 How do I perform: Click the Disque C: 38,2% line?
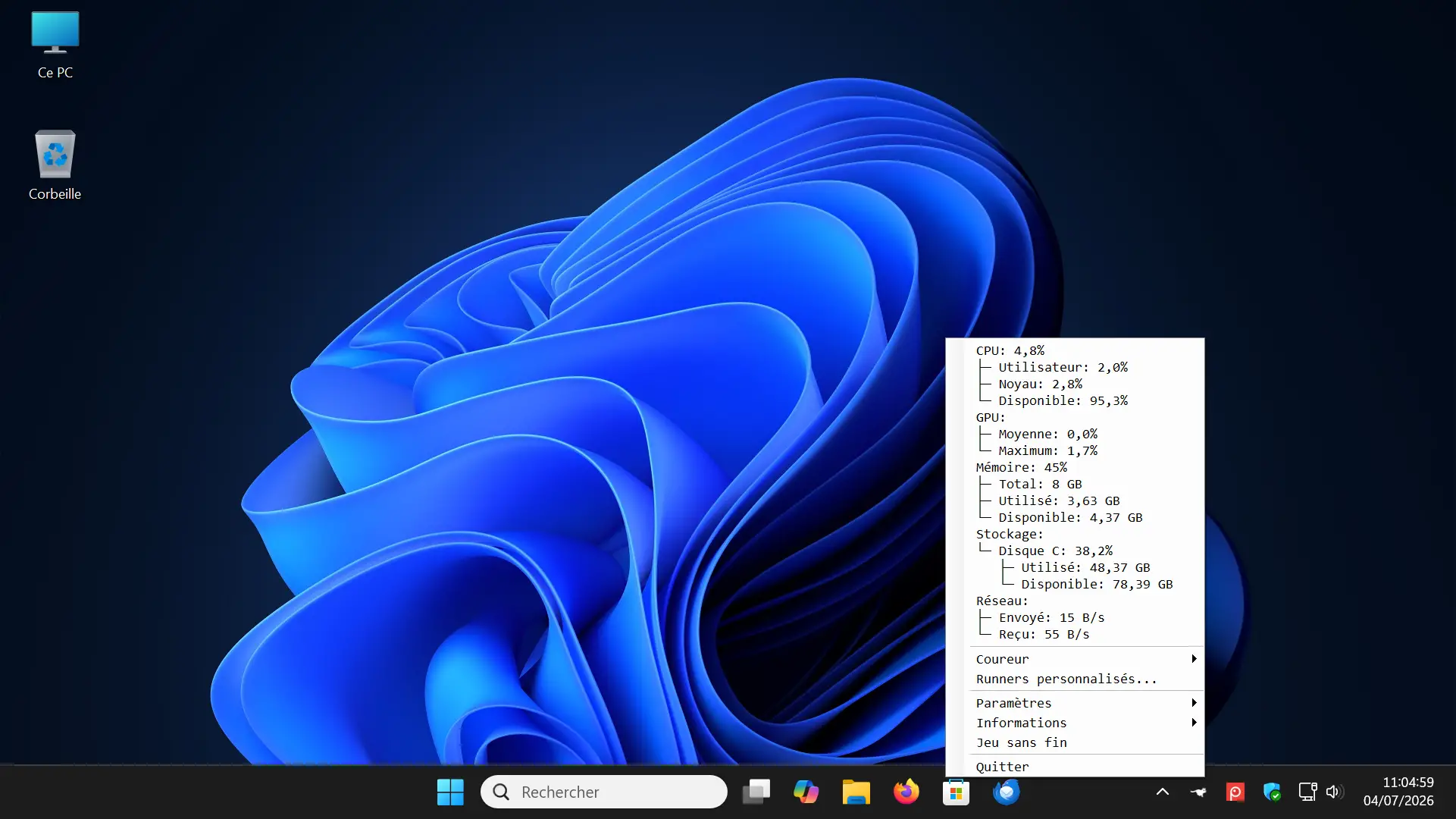(1055, 551)
